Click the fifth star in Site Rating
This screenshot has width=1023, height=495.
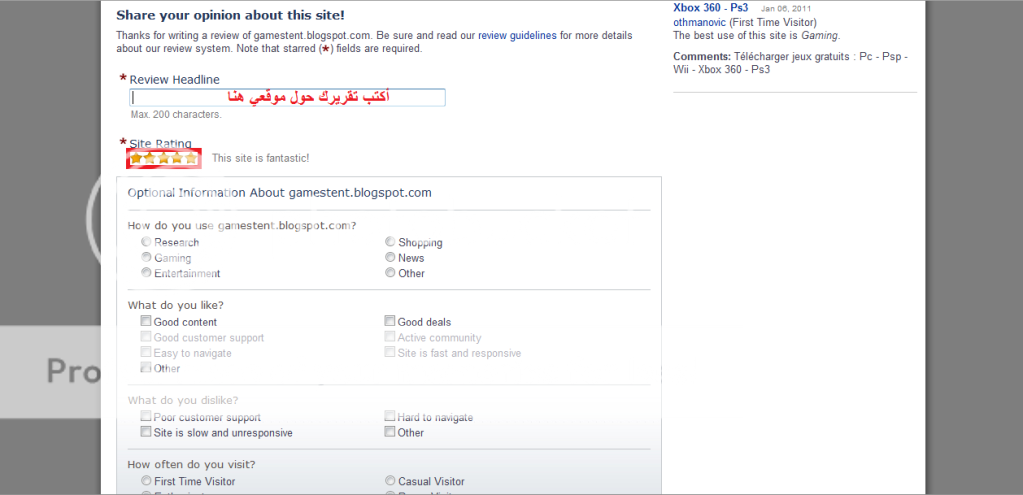pos(191,158)
